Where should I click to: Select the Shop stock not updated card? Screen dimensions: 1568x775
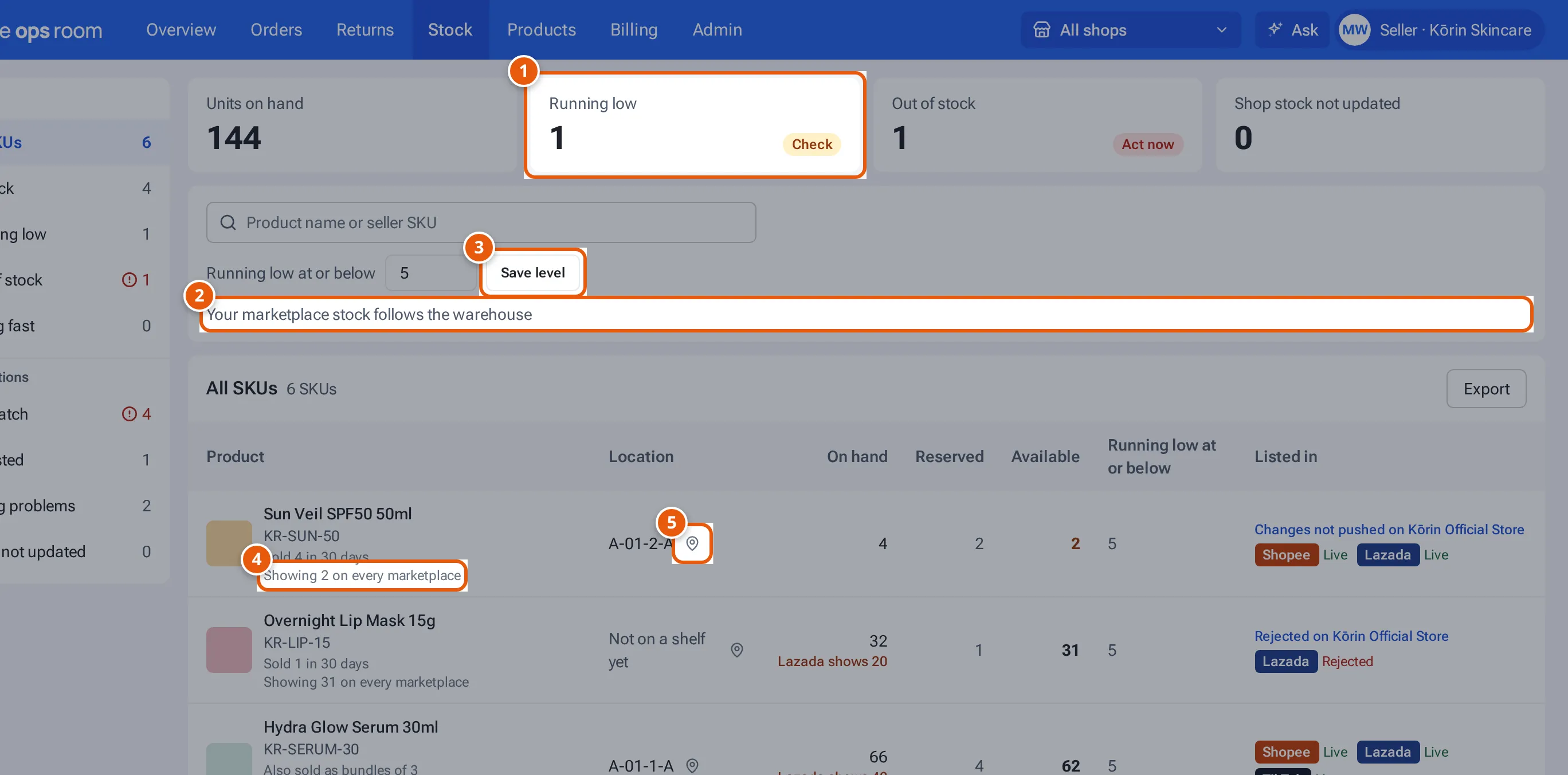pyautogui.click(x=1381, y=125)
